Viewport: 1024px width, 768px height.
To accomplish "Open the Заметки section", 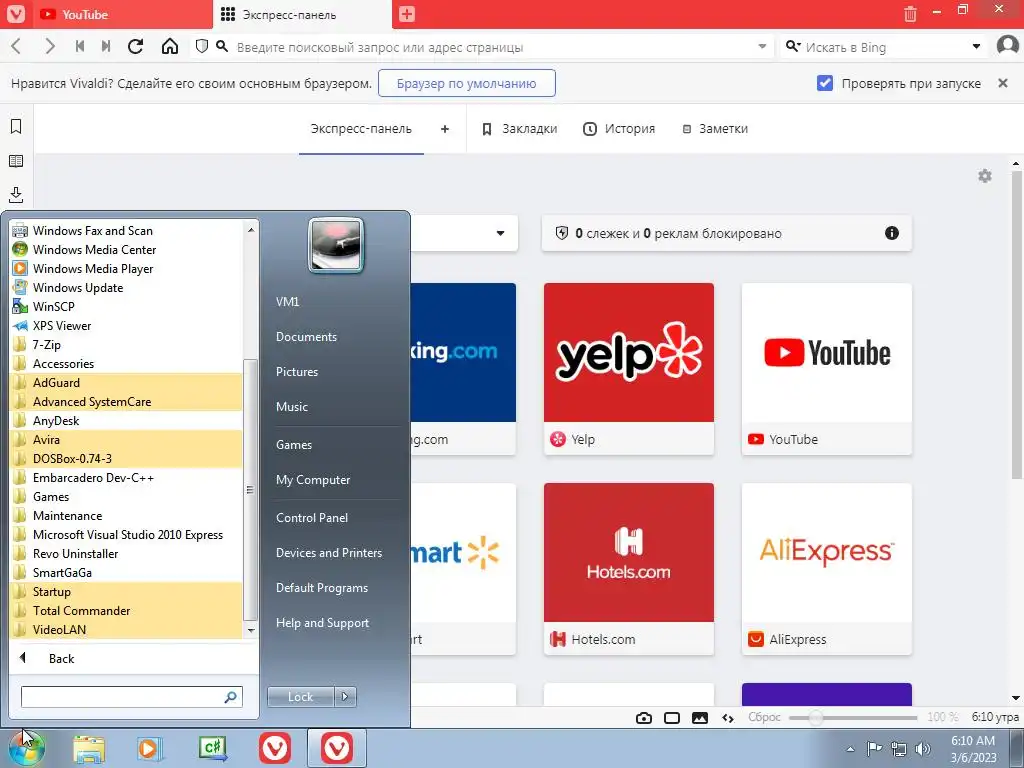I will [x=715, y=129].
